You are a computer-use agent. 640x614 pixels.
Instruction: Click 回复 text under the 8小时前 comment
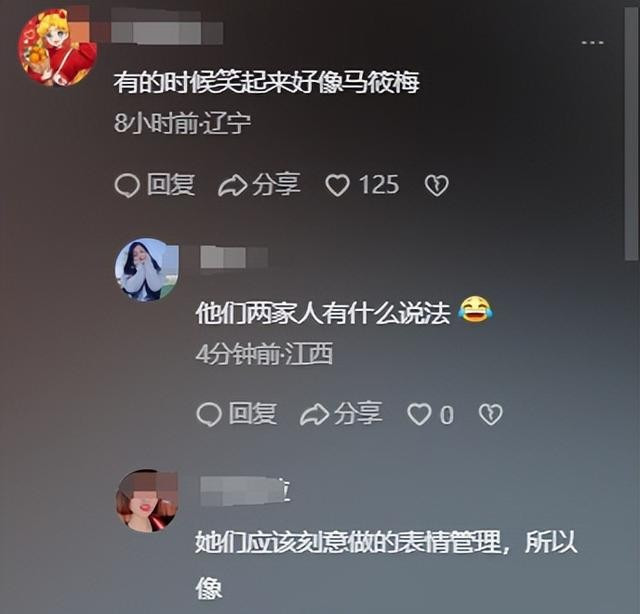click(171, 185)
